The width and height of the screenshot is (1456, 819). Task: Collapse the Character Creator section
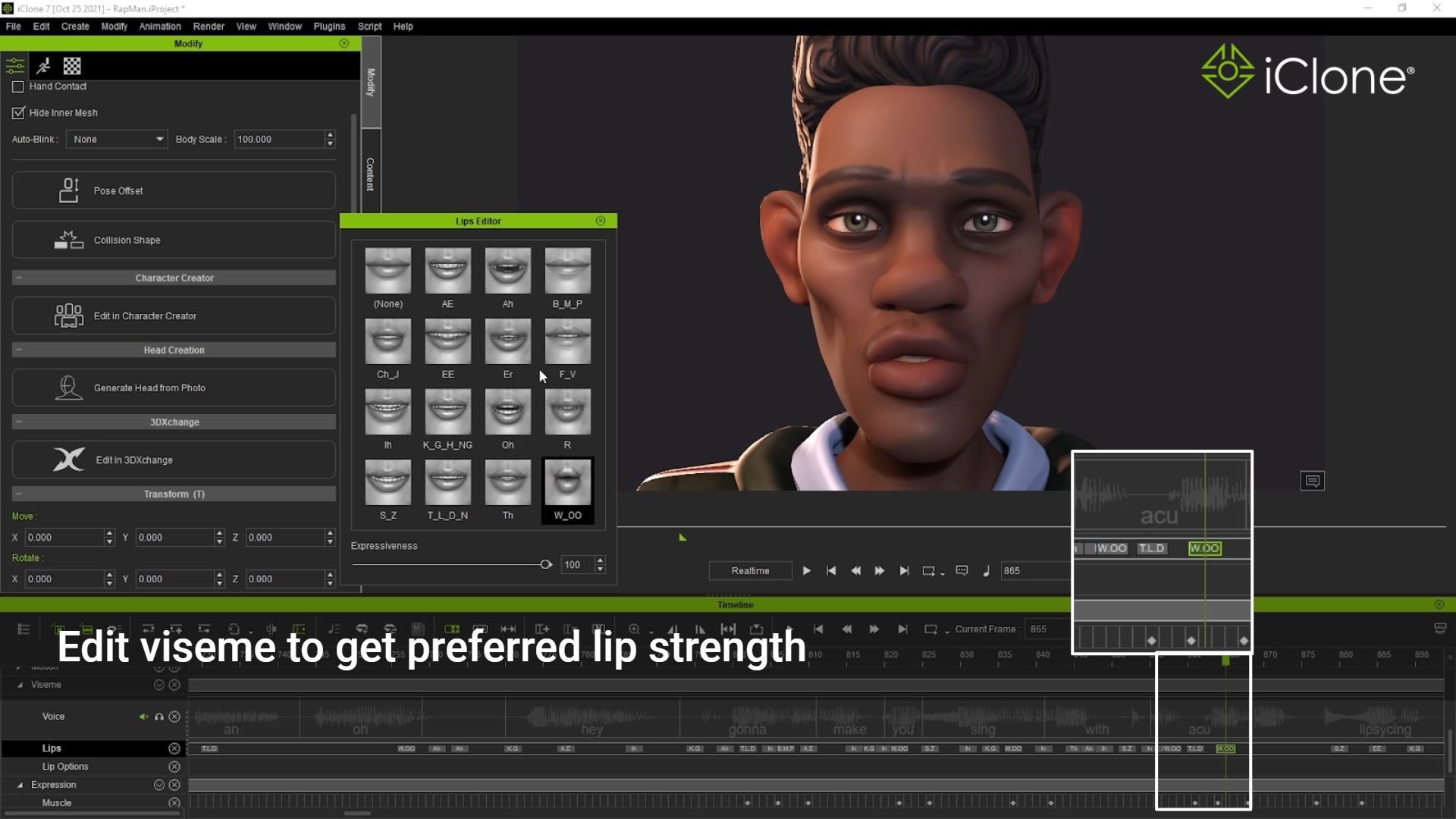pyautogui.click(x=19, y=278)
